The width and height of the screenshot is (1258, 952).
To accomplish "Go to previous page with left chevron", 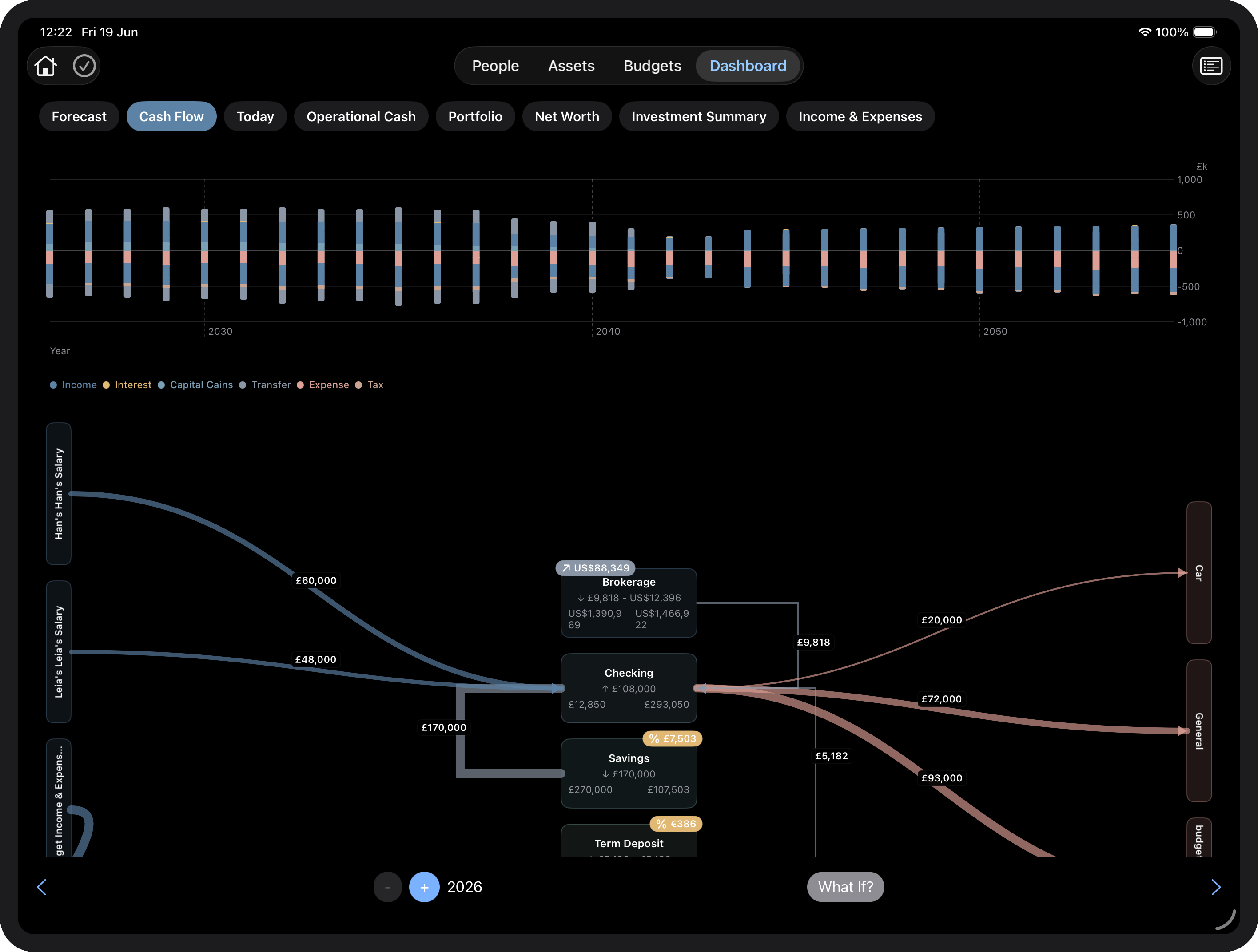I will pos(41,887).
